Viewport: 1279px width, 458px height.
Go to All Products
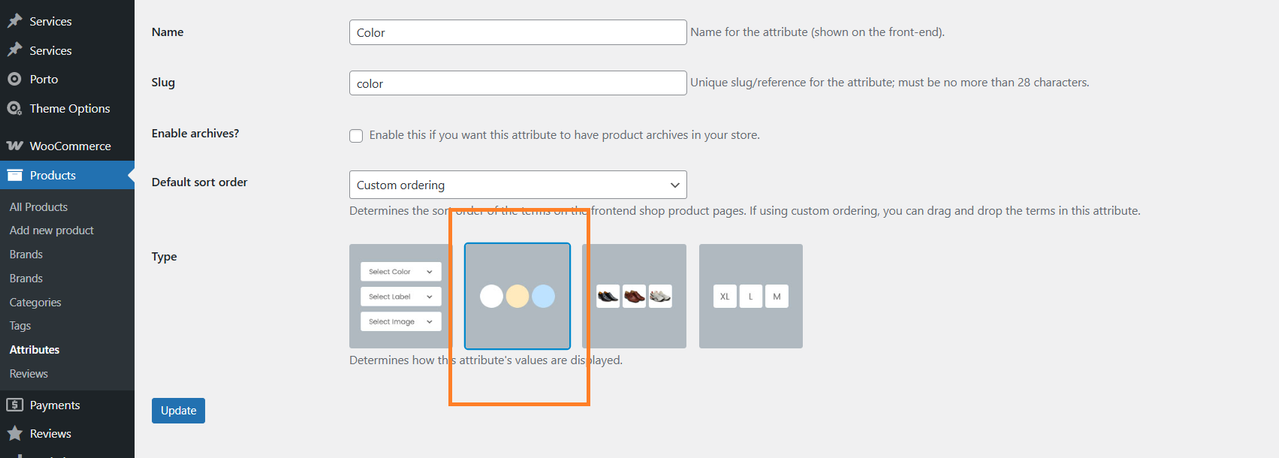pos(38,207)
